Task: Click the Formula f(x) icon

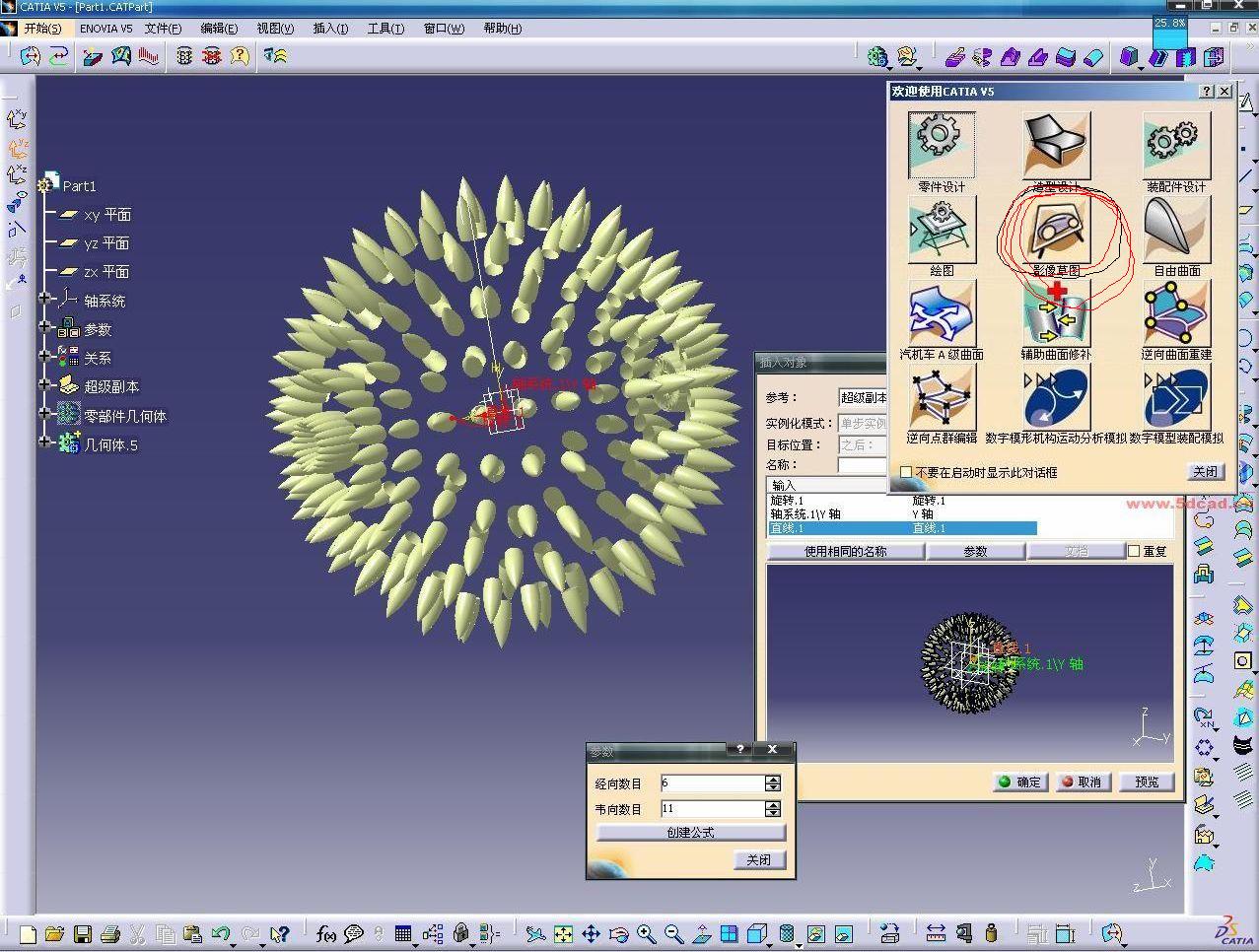Action: point(326,933)
